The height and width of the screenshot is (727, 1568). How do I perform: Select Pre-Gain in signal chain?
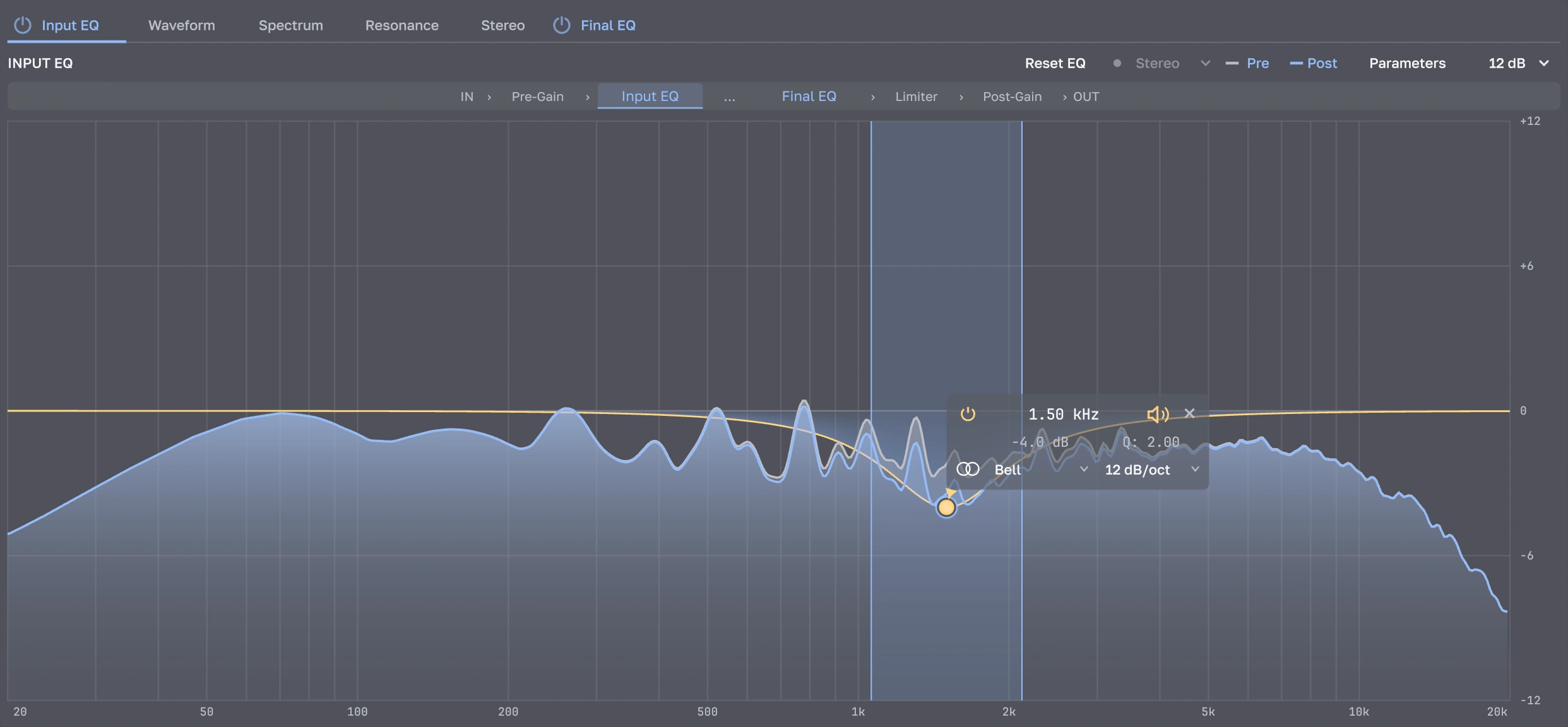(x=537, y=97)
